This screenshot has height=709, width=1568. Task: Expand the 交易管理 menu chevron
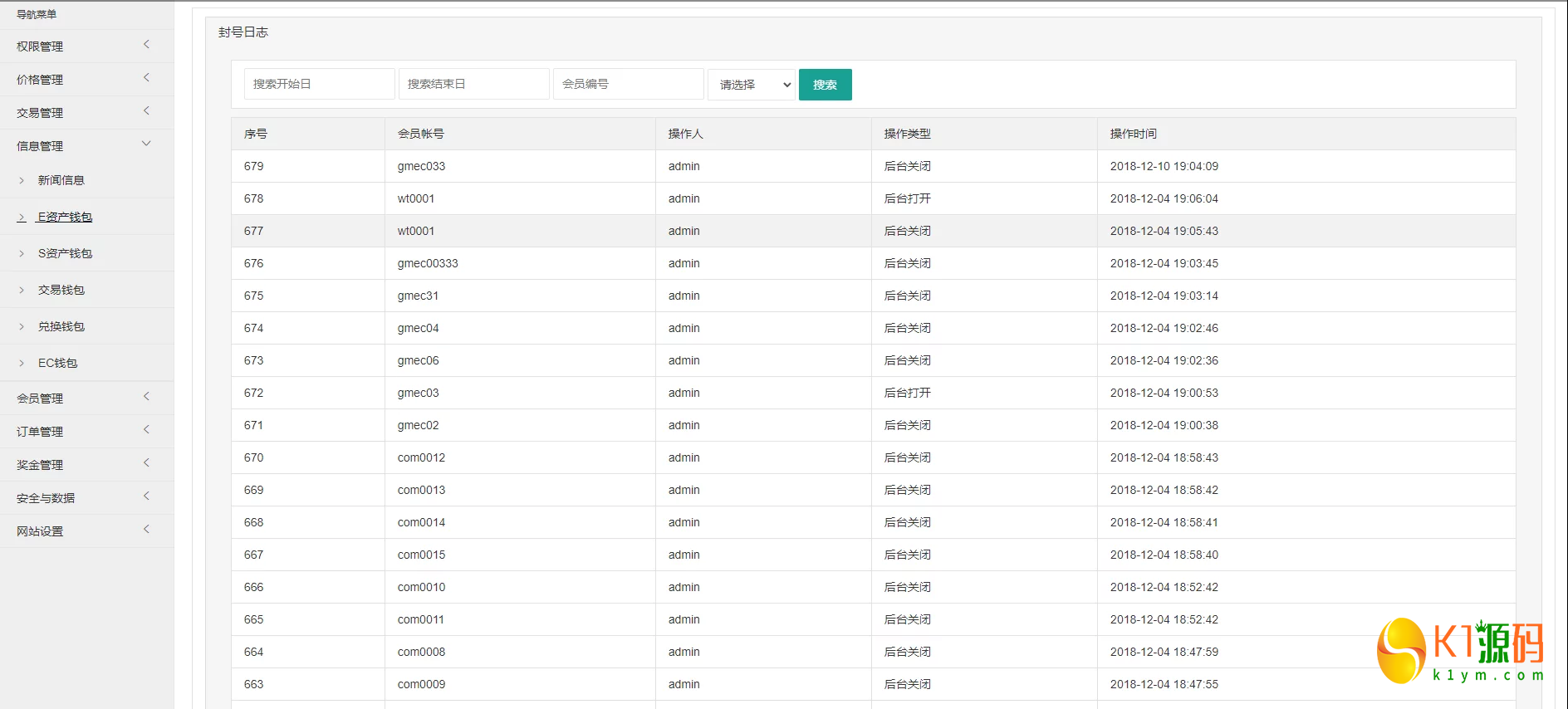coord(147,111)
